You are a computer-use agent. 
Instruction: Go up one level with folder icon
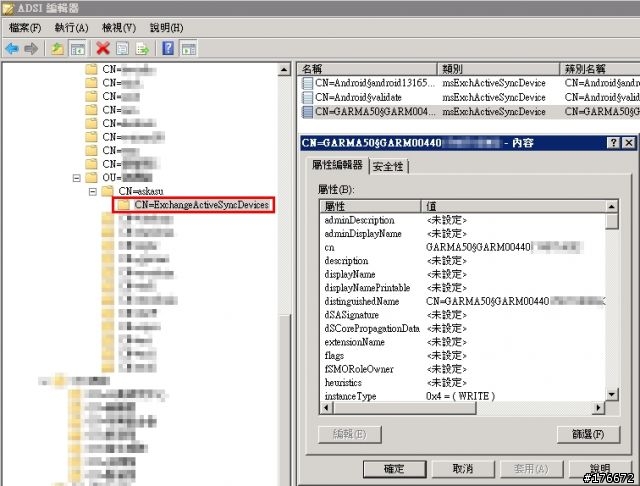[58, 49]
